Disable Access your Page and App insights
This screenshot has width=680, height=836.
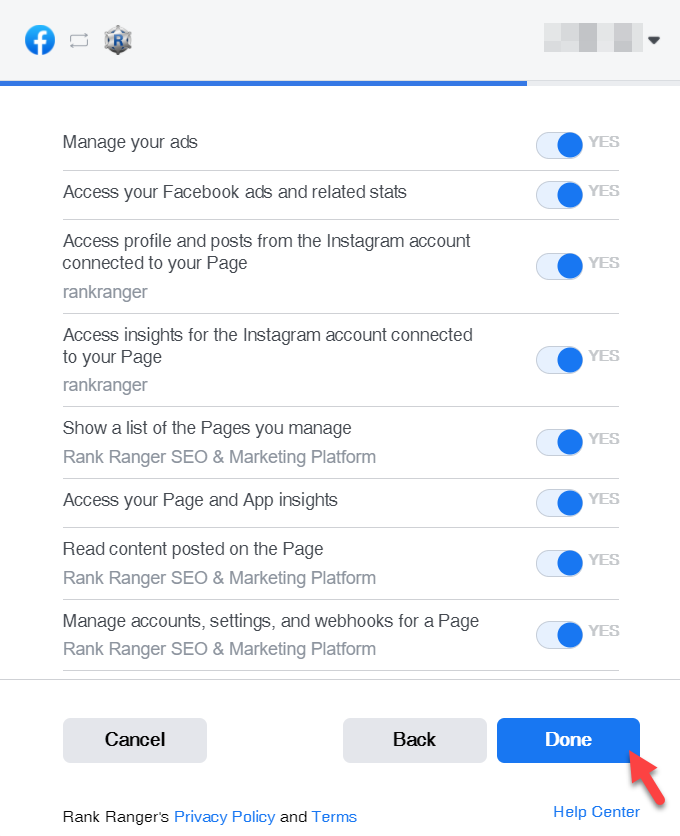click(x=560, y=502)
